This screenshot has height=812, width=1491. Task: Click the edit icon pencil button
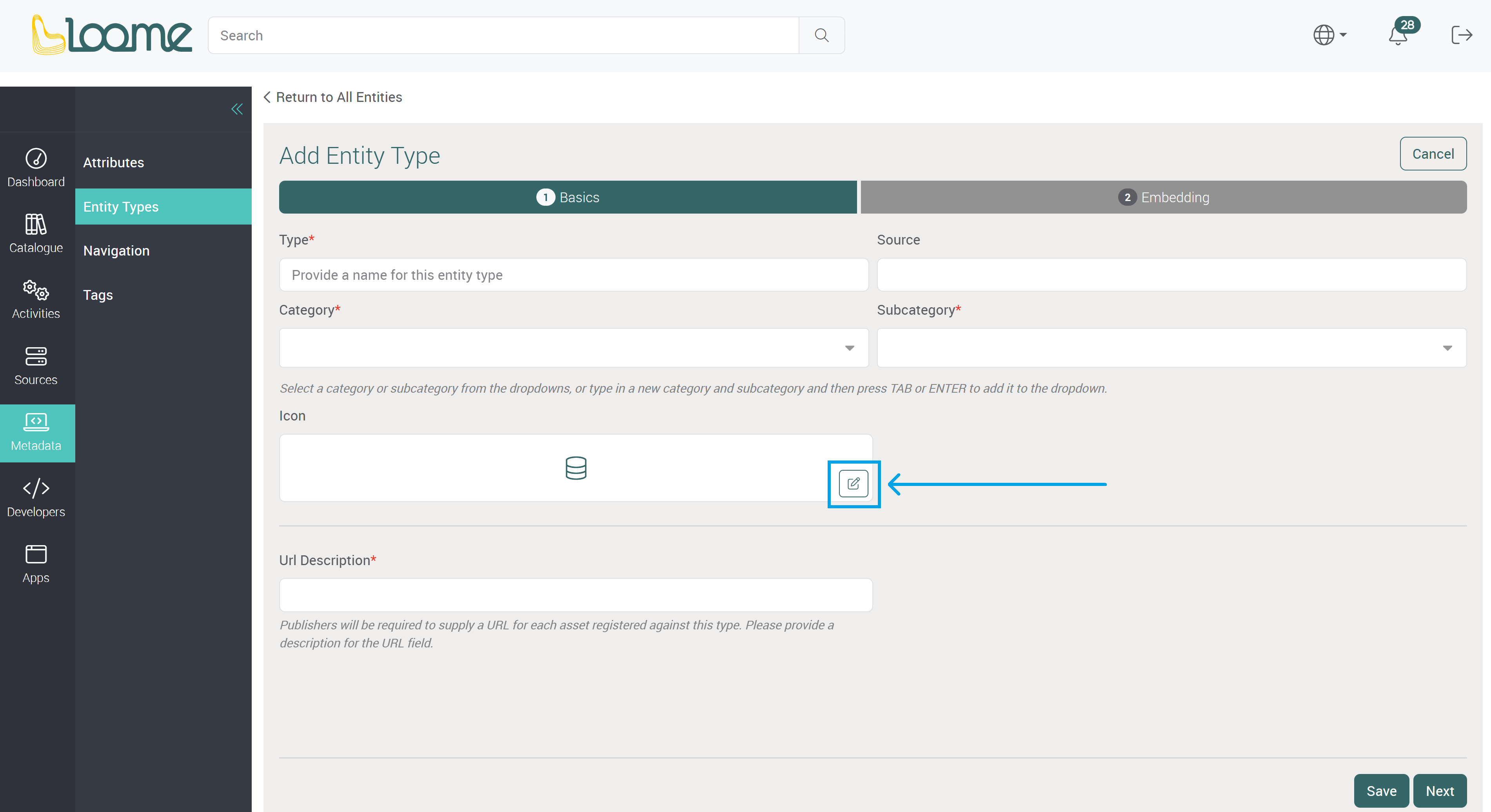coord(853,484)
